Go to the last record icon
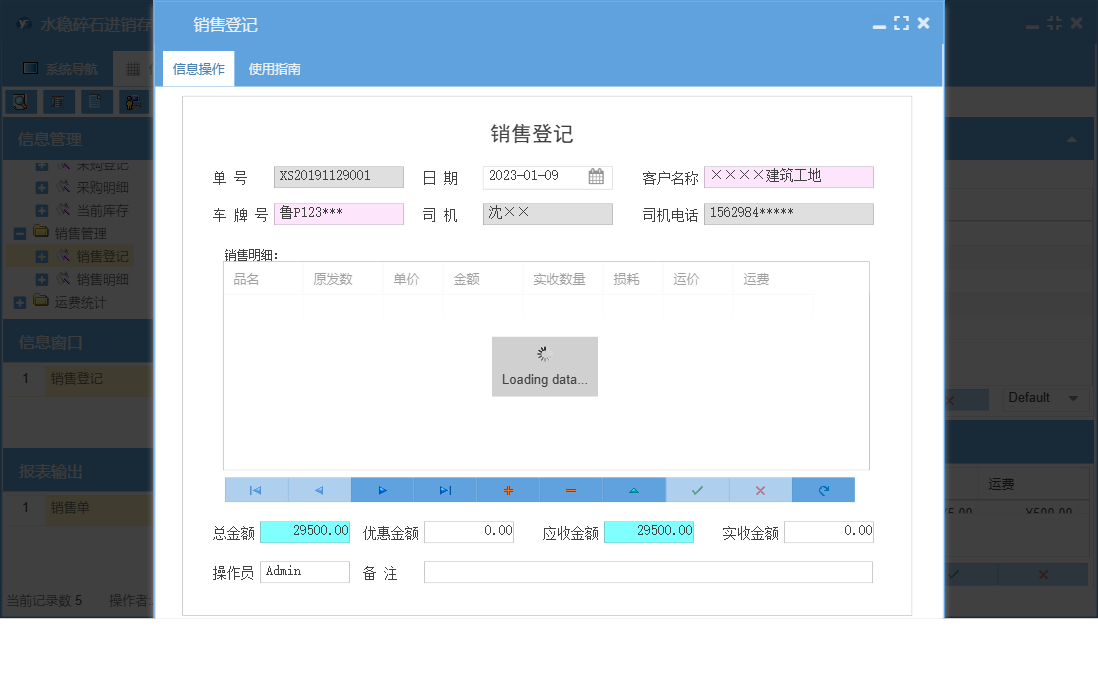Viewport: 1098px width, 675px height. point(445,489)
